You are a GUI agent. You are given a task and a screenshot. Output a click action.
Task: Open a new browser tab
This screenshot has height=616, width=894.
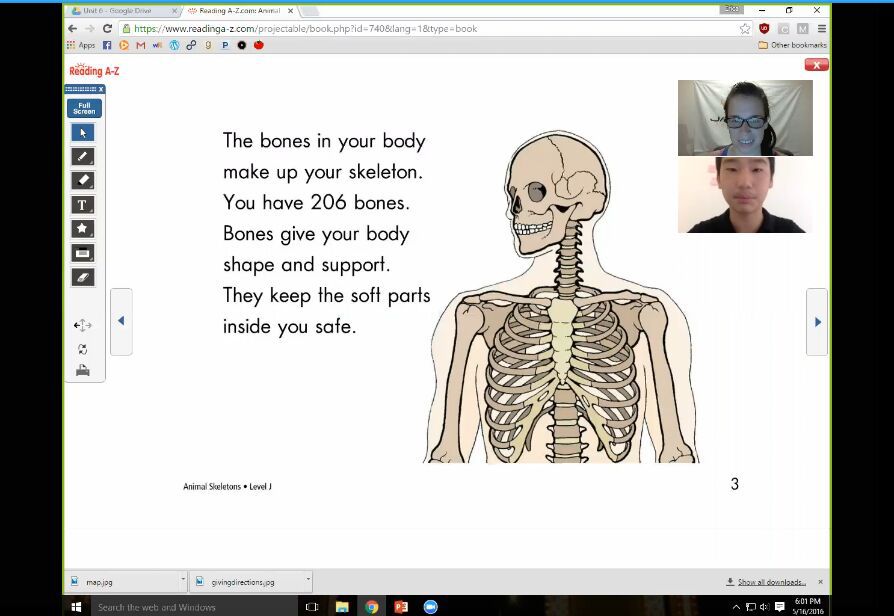308,11
